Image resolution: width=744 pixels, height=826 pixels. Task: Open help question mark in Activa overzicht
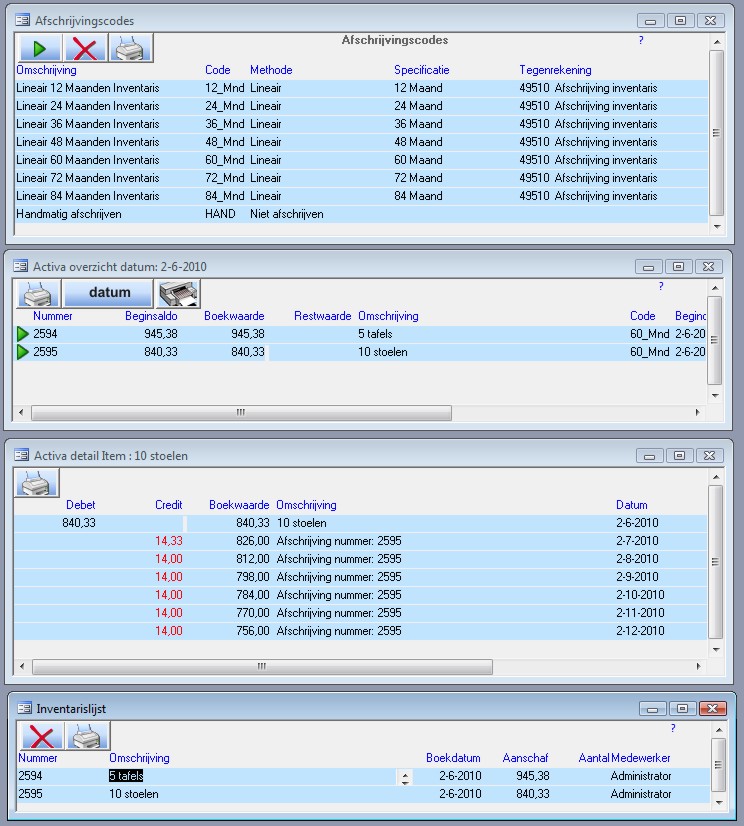(661, 286)
